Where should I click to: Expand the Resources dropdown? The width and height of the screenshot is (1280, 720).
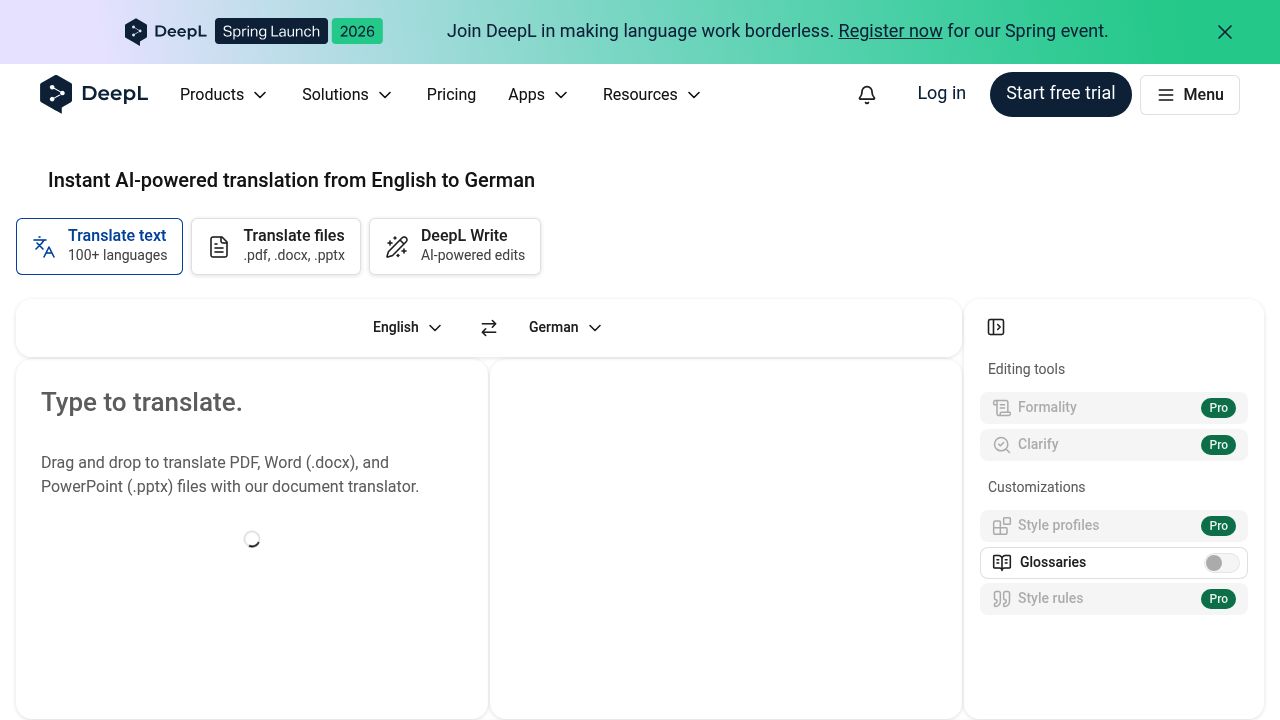click(651, 94)
